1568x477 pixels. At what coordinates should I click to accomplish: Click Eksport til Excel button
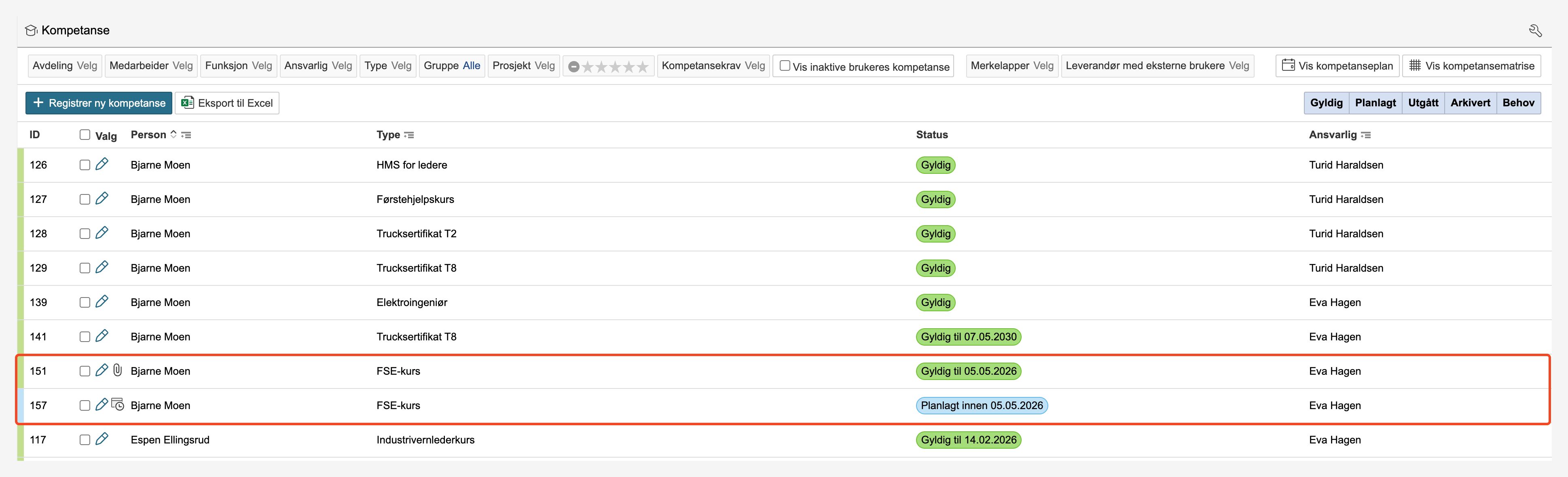(227, 103)
